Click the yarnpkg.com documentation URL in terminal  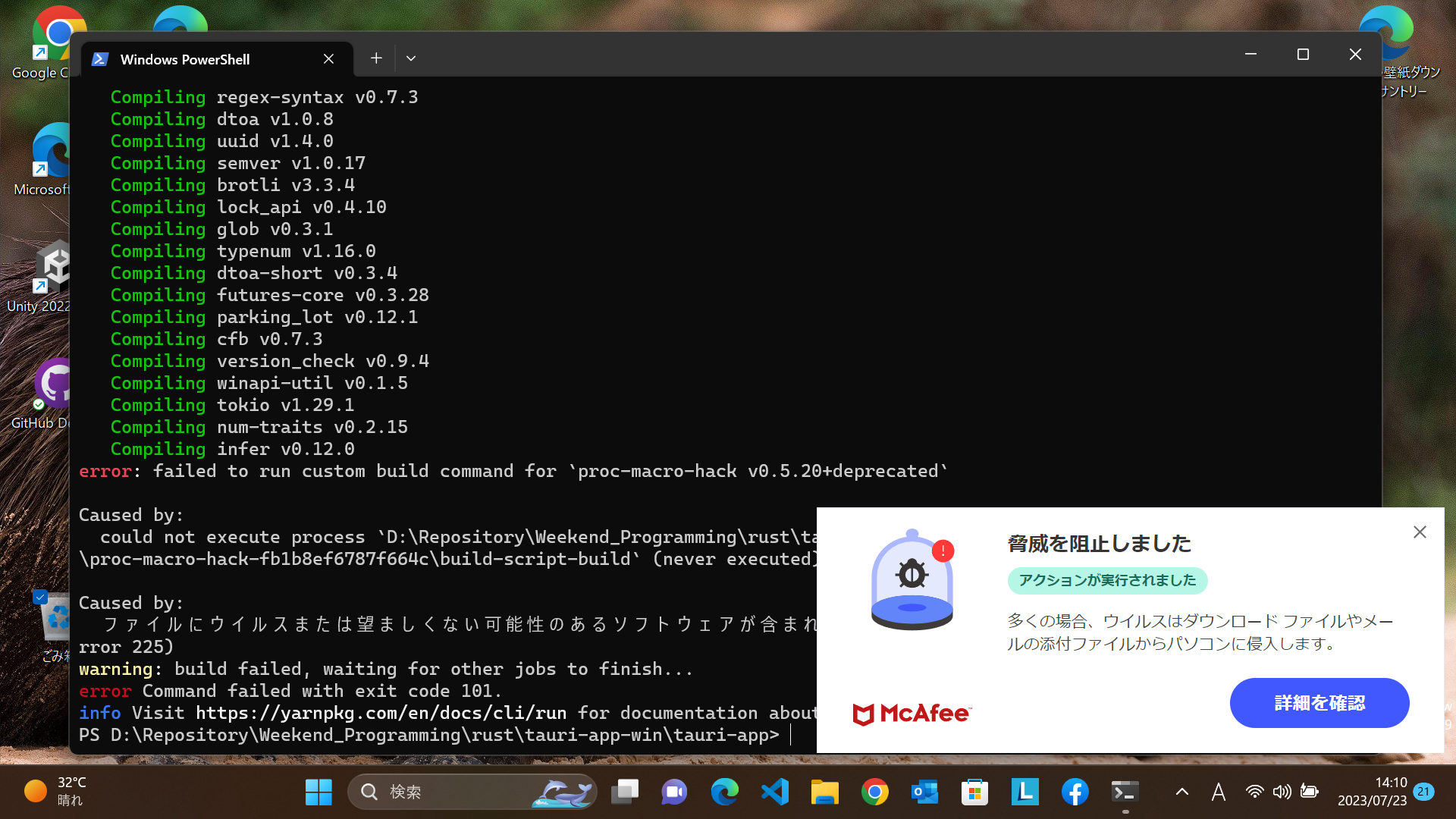pos(381,713)
